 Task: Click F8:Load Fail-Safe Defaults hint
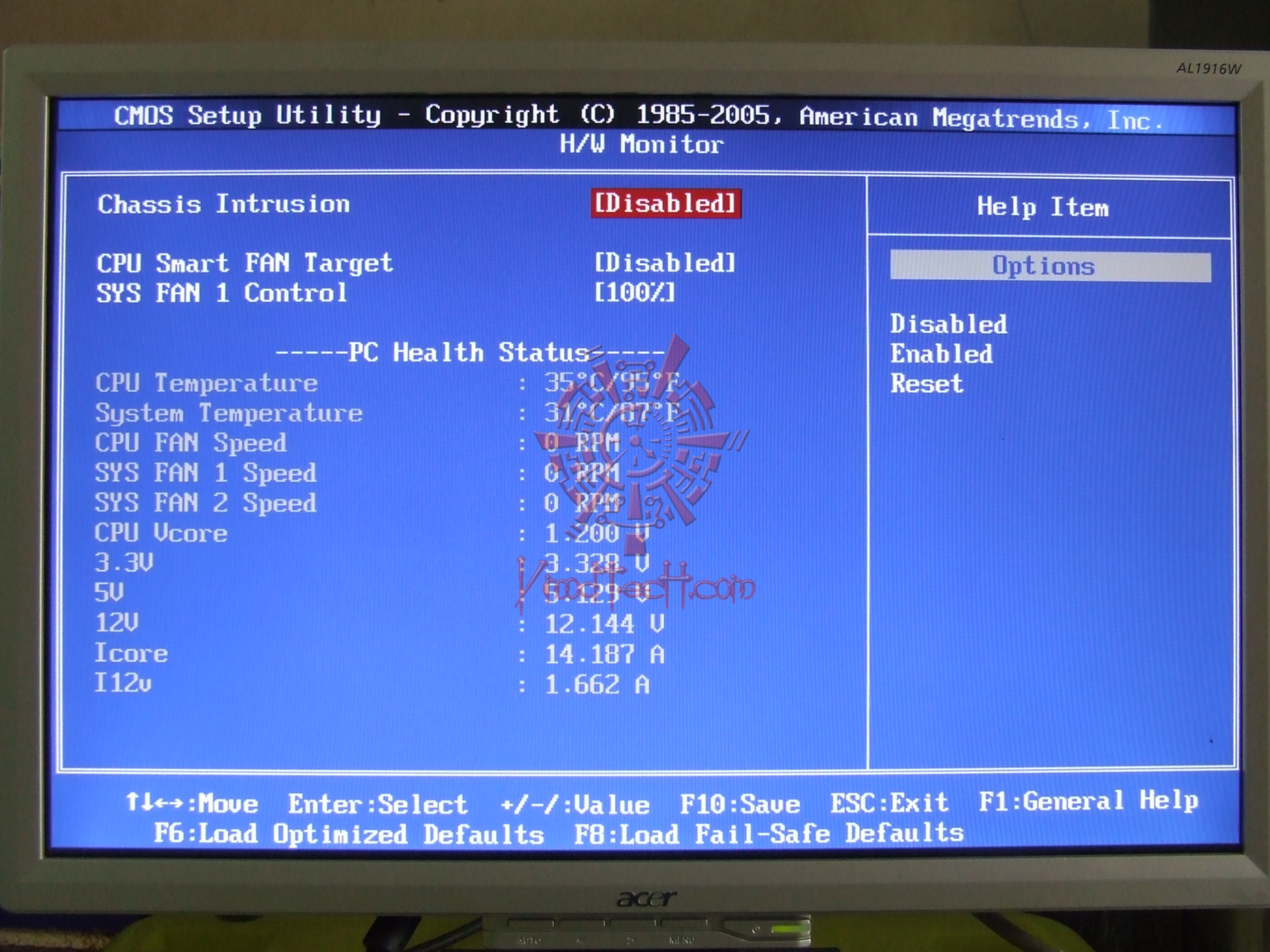pyautogui.click(x=769, y=833)
